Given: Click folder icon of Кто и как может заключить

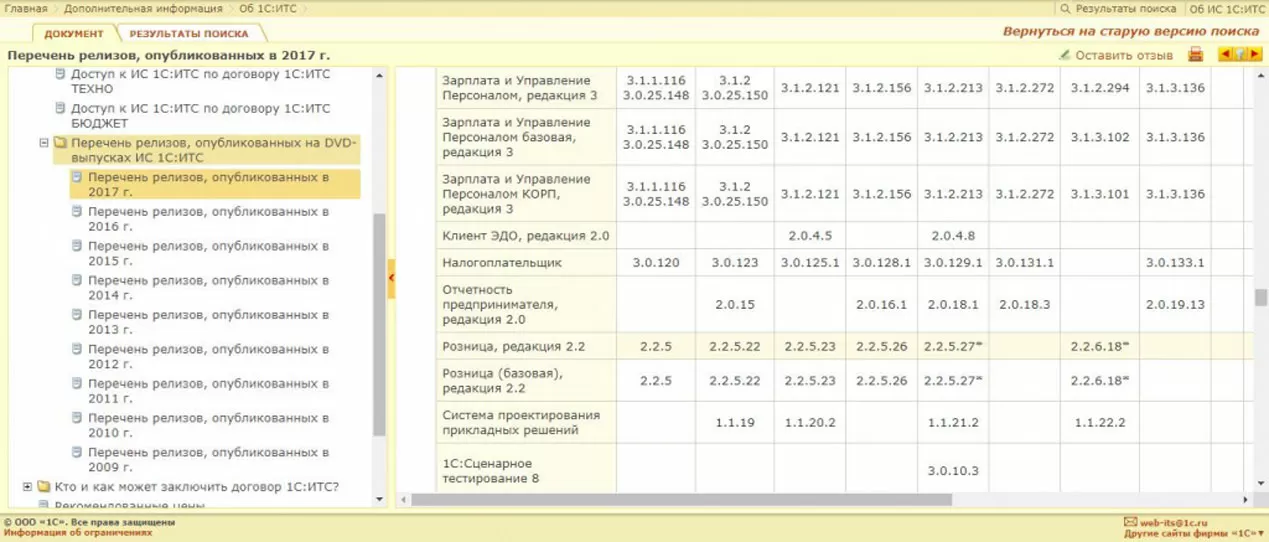Looking at the screenshot, I should (43, 487).
